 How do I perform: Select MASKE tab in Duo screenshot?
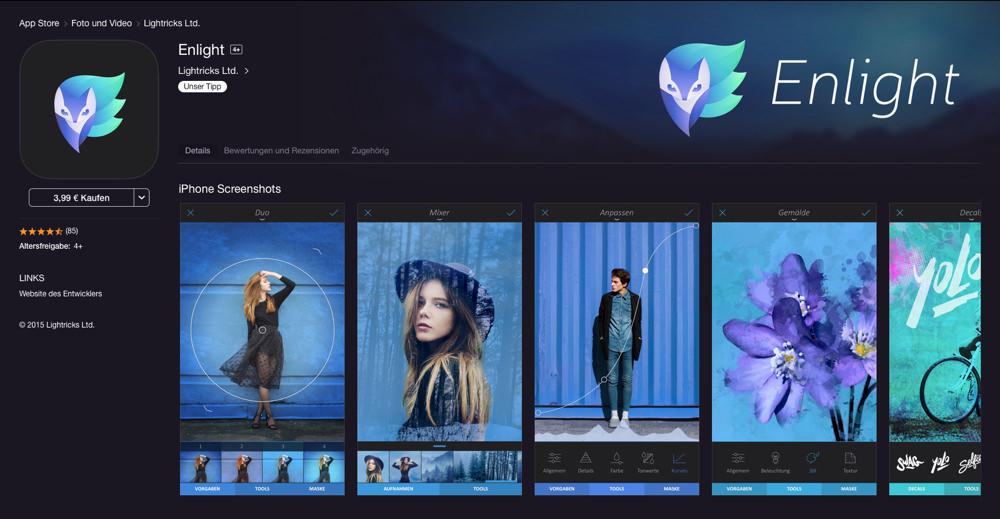click(317, 489)
